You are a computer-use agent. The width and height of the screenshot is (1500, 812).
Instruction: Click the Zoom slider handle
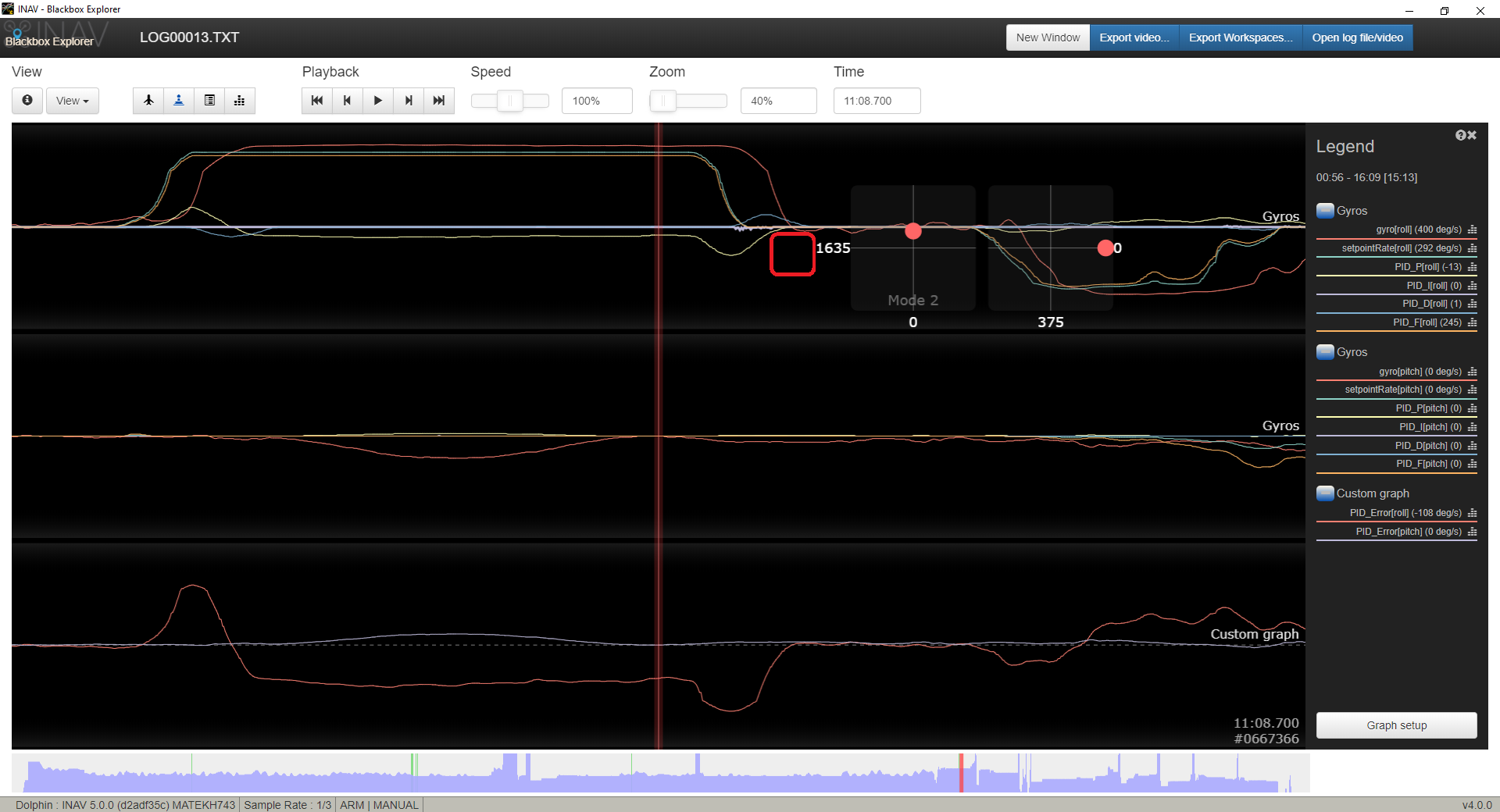pos(663,101)
